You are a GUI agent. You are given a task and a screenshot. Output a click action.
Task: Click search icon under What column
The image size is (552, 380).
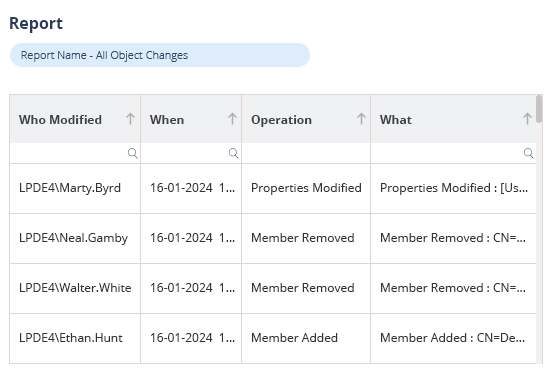pos(528,153)
